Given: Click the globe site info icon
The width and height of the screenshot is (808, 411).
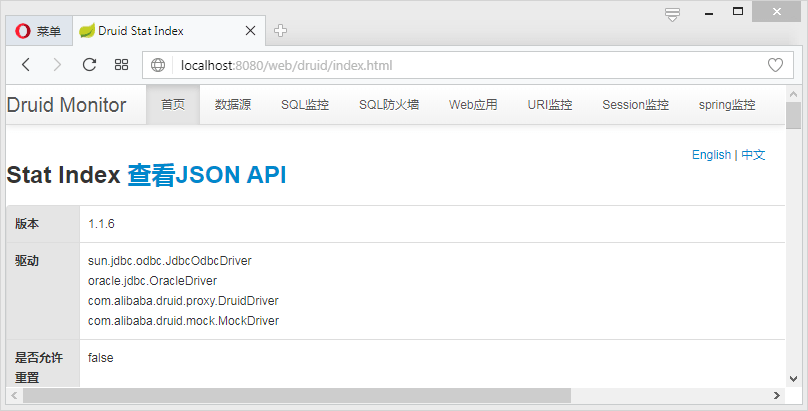Looking at the screenshot, I should tap(158, 65).
